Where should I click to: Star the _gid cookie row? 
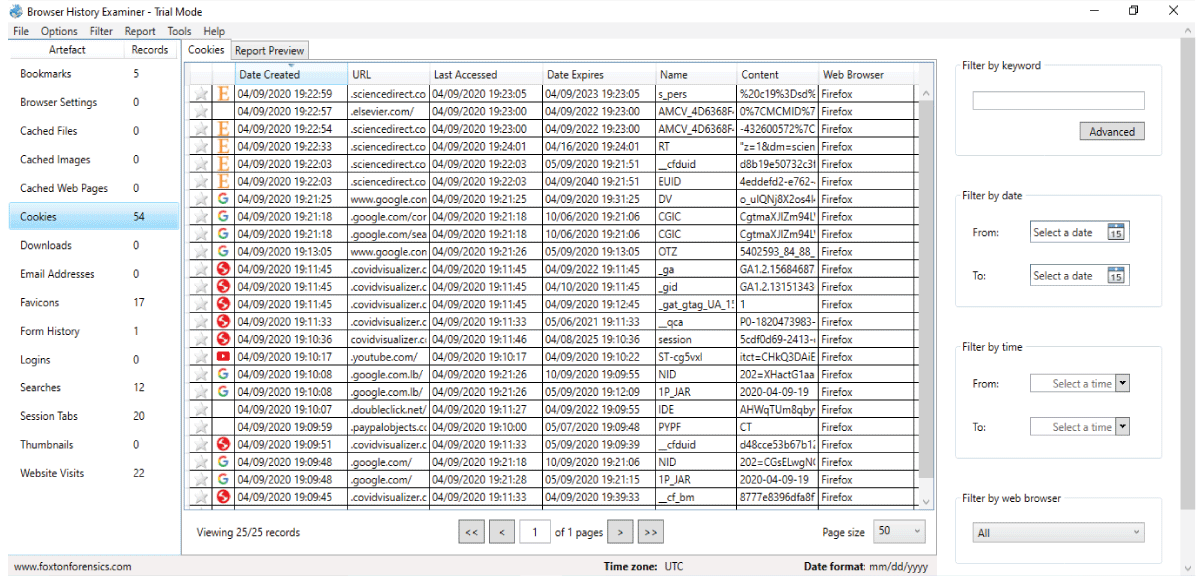201,286
